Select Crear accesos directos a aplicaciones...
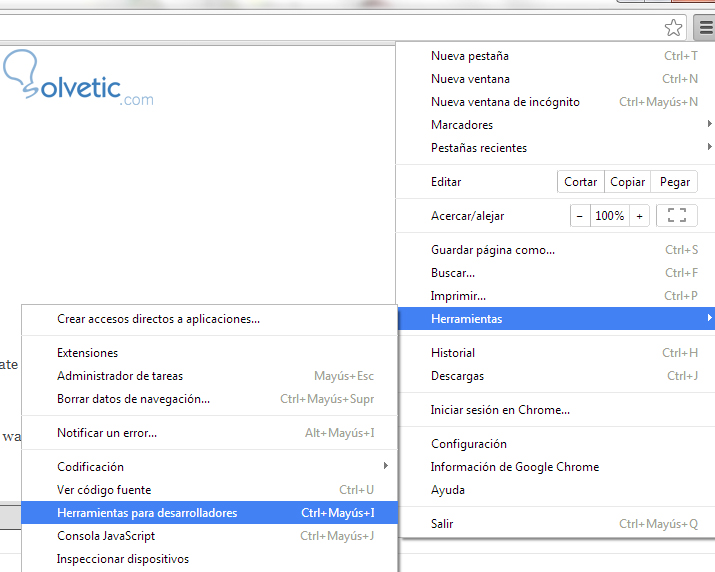This screenshot has width=715, height=572. (x=210, y=319)
